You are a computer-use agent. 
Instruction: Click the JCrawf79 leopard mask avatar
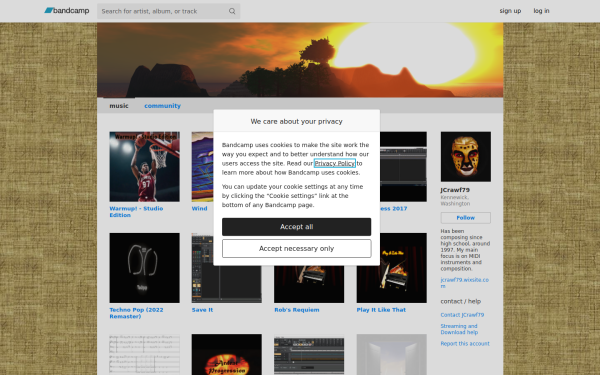pyautogui.click(x=466, y=157)
